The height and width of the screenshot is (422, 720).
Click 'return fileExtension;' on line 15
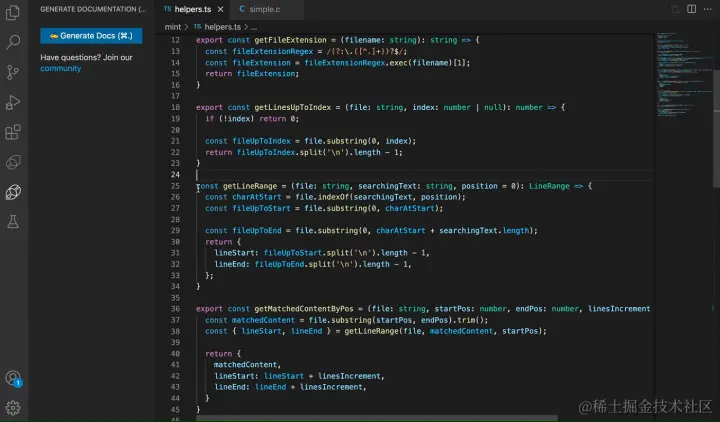pyautogui.click(x=252, y=73)
